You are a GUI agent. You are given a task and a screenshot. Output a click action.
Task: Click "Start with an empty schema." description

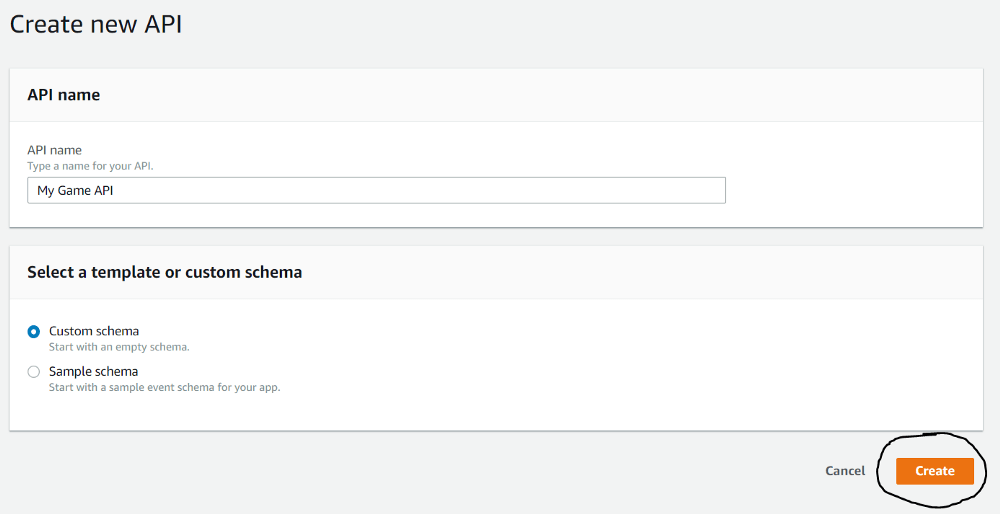click(119, 347)
